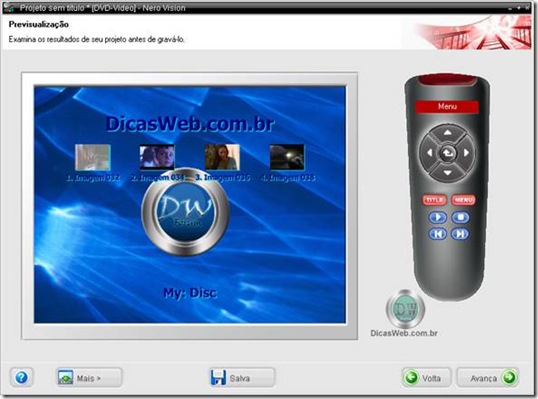
Task: Select the 2. Imagem 034 thumbnail
Action: pyautogui.click(x=157, y=157)
